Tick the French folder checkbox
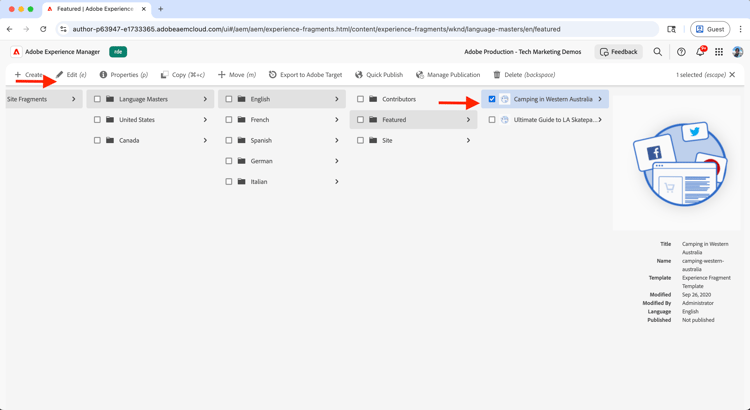 (229, 120)
